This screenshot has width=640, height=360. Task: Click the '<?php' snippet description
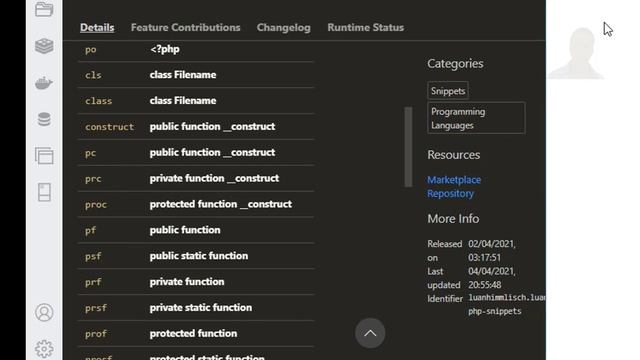(164, 49)
